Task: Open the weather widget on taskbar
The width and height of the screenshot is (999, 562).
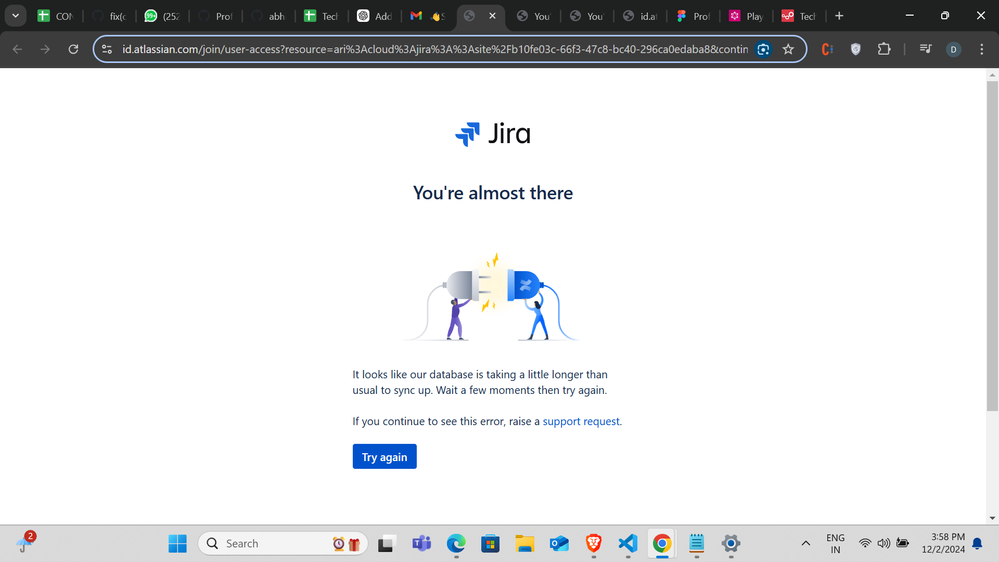Action: click(x=25, y=542)
